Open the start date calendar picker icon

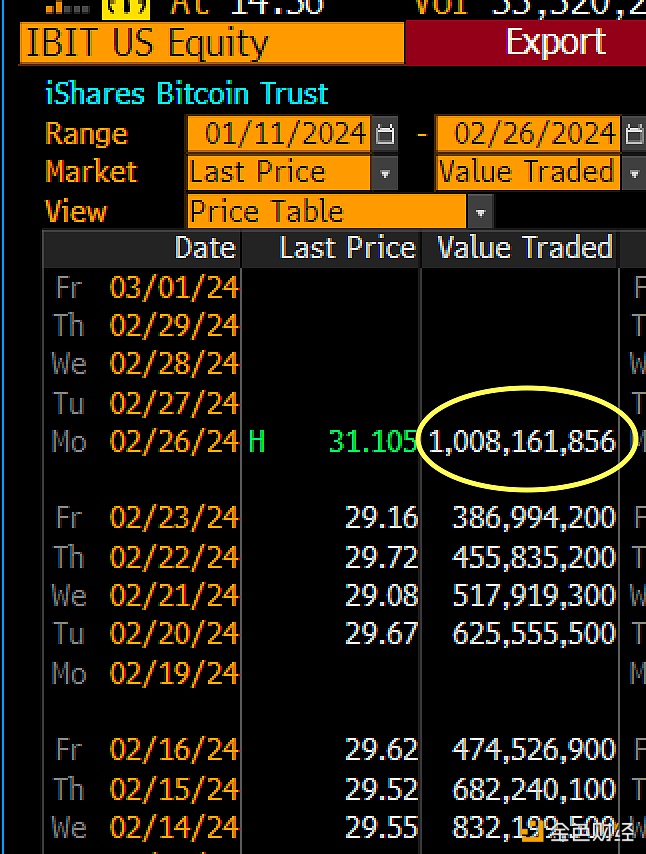(385, 134)
